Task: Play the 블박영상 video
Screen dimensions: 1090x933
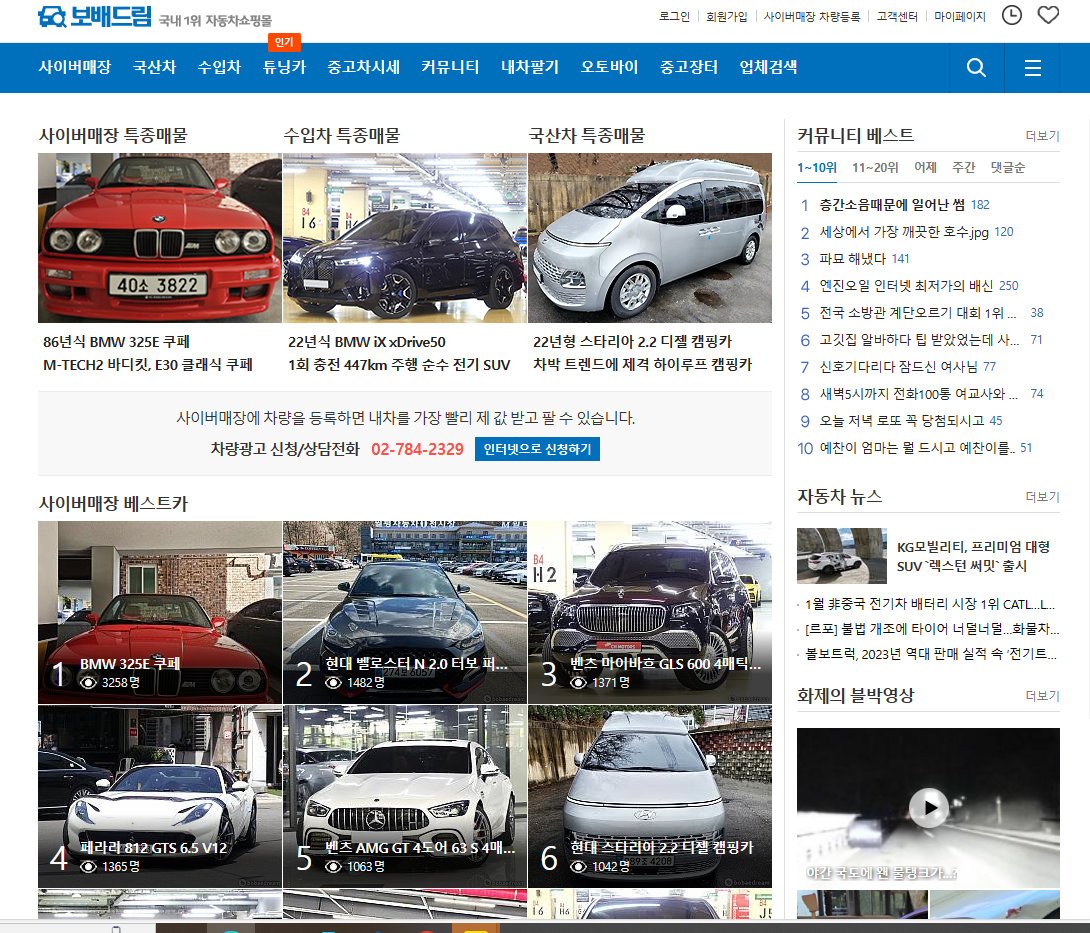Action: click(929, 807)
